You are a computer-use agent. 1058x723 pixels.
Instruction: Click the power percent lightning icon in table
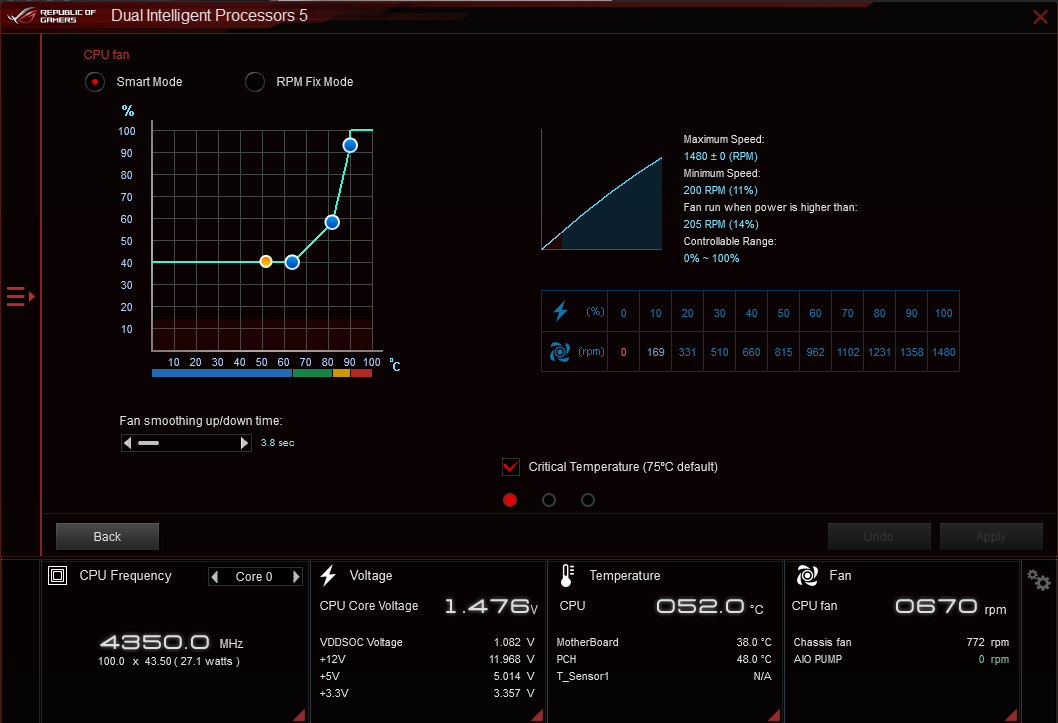coord(560,311)
